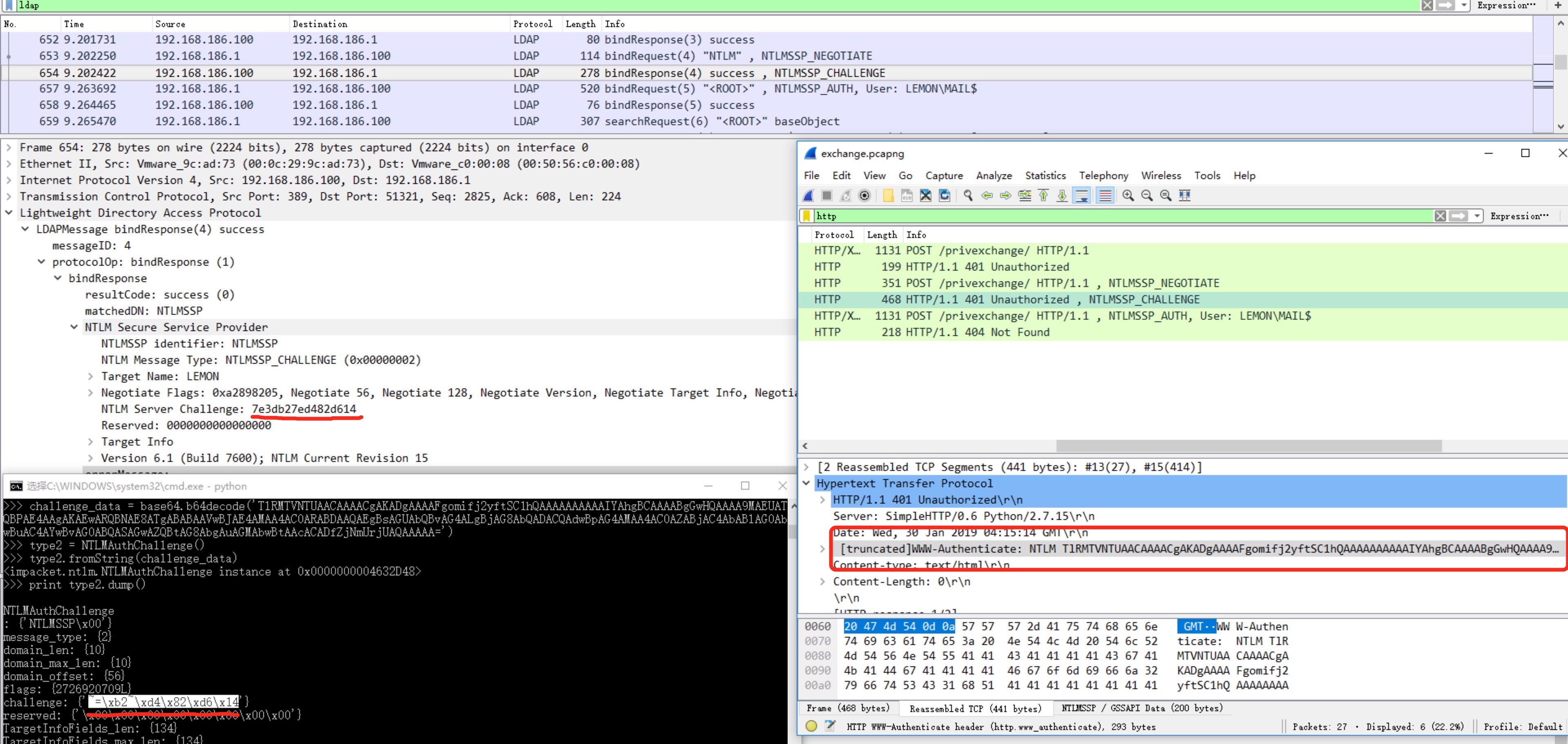
Task: Click the close capture file icon
Action: point(925,195)
